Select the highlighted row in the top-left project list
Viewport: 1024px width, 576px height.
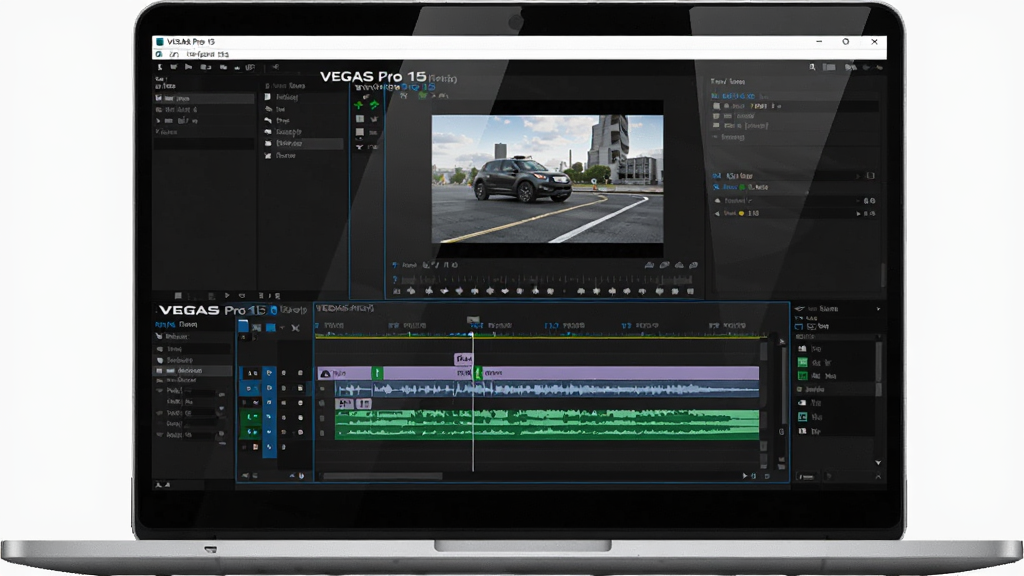pos(204,98)
